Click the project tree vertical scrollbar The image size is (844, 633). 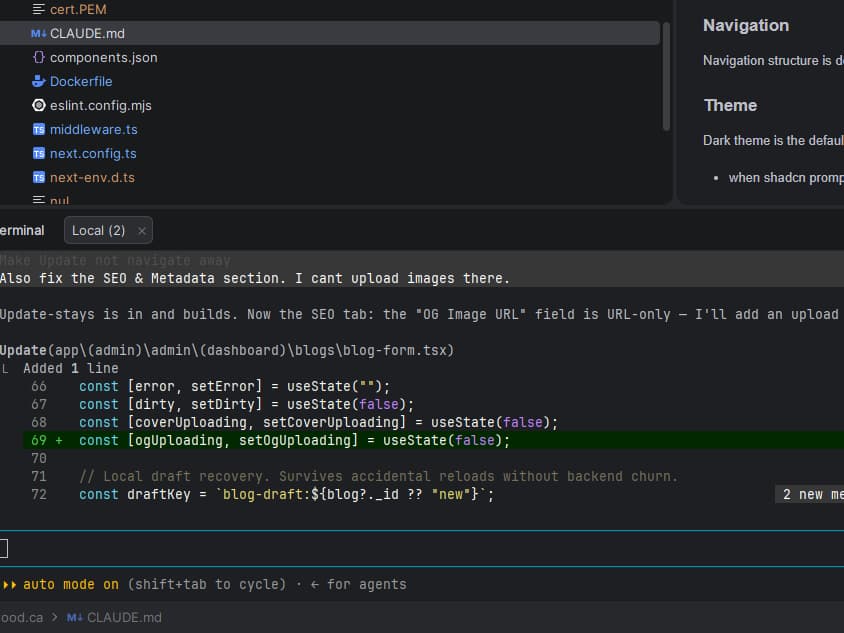(x=666, y=76)
